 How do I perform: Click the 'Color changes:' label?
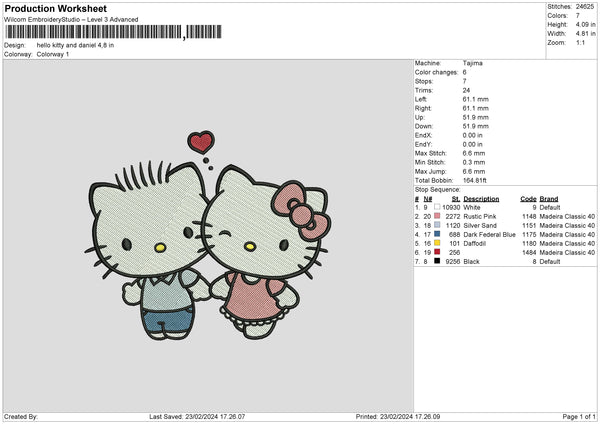point(436,72)
